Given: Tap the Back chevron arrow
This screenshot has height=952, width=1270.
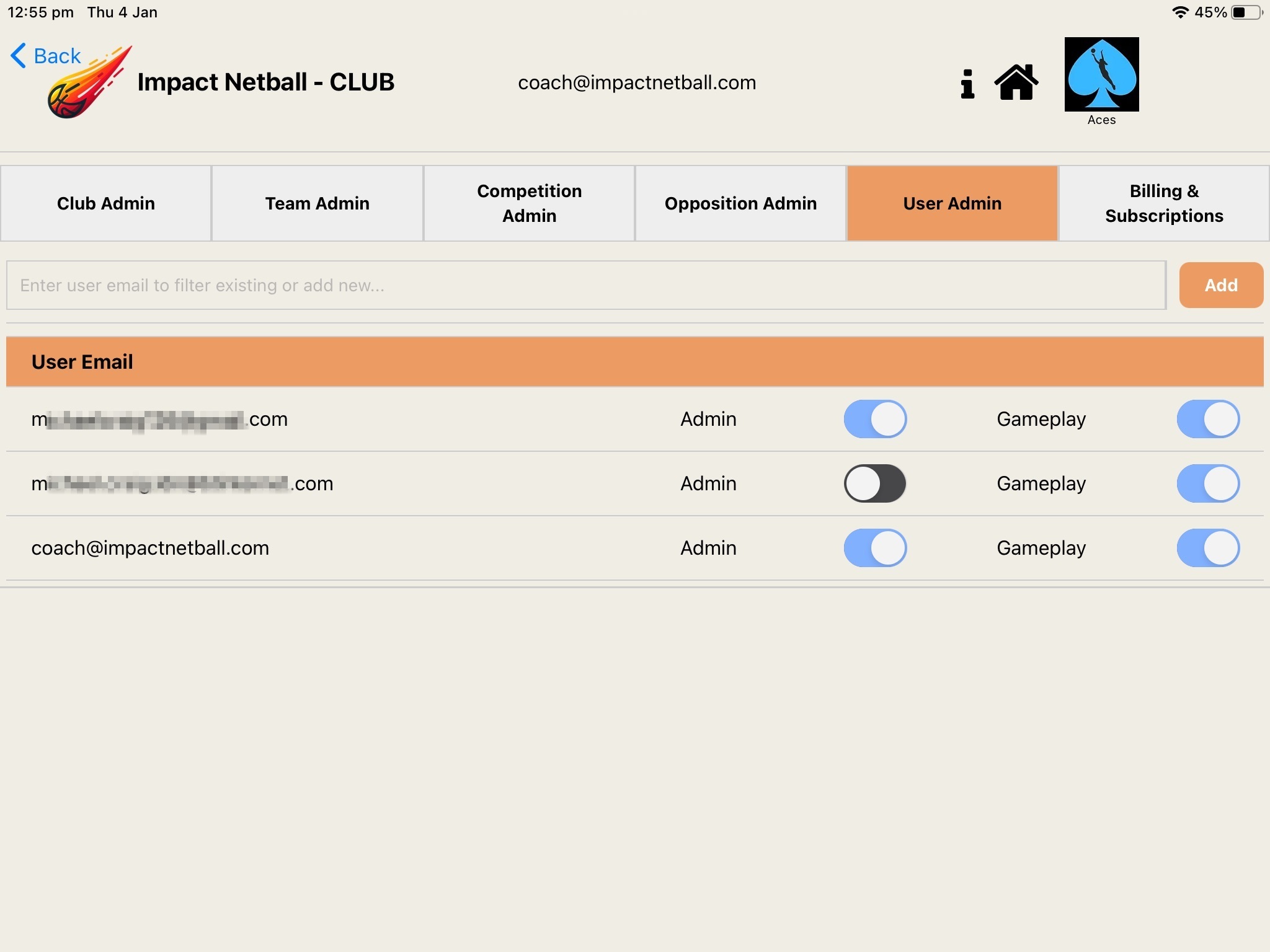Looking at the screenshot, I should pos(18,56).
